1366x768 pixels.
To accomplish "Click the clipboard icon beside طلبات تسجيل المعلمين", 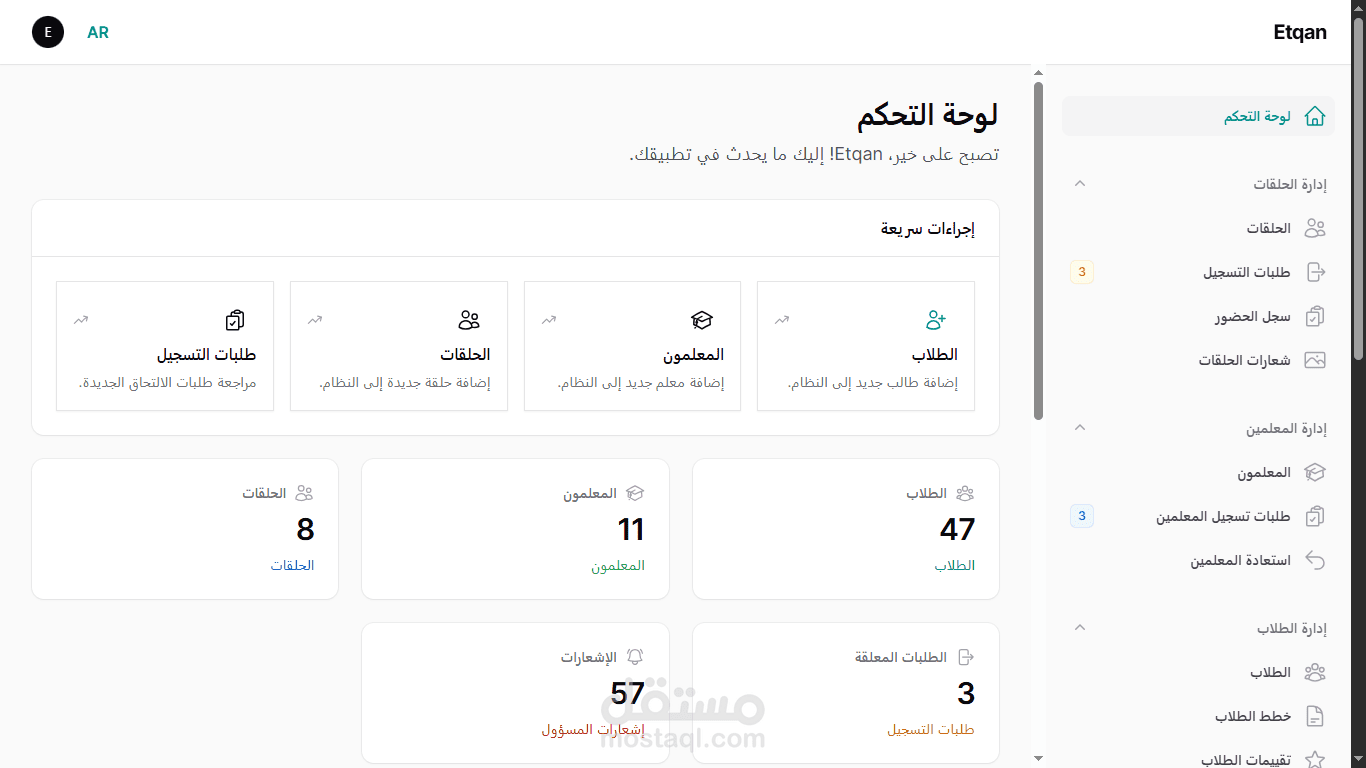I will pyautogui.click(x=1315, y=516).
